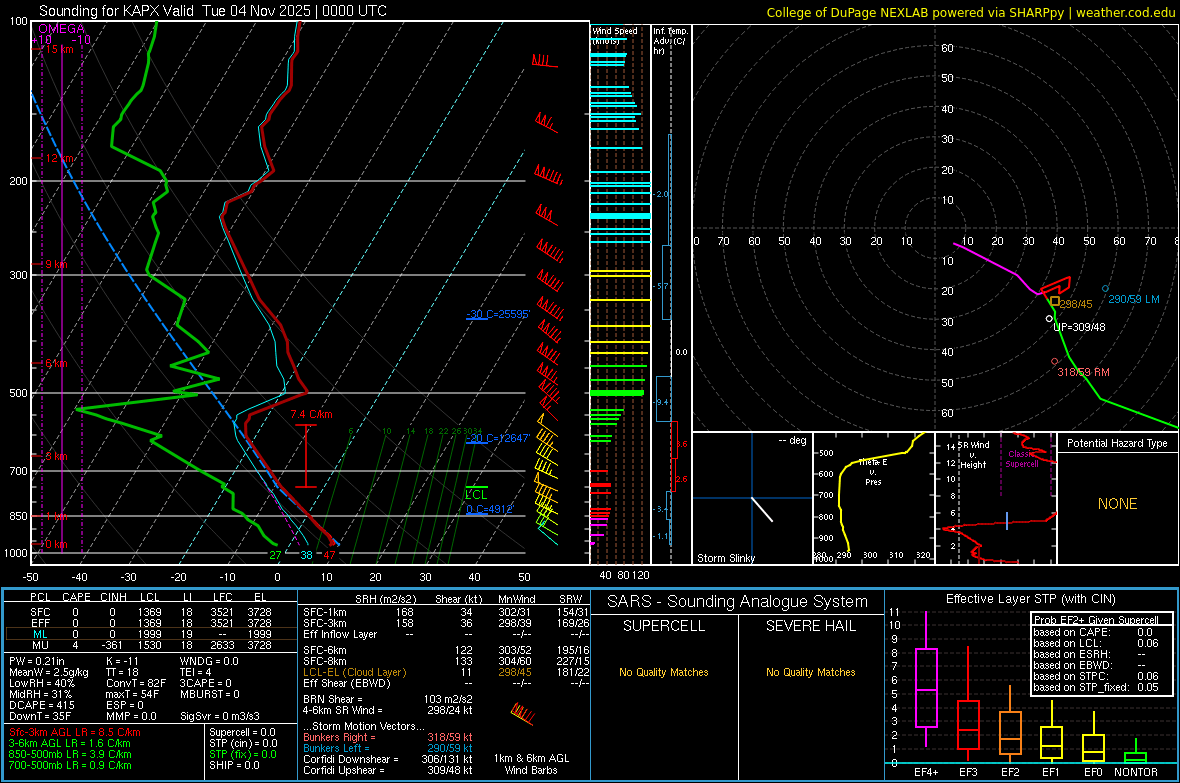Click the 'Bunkers Right = 318/59 kt' line
Screen dimensions: 1180x783
click(x=388, y=738)
